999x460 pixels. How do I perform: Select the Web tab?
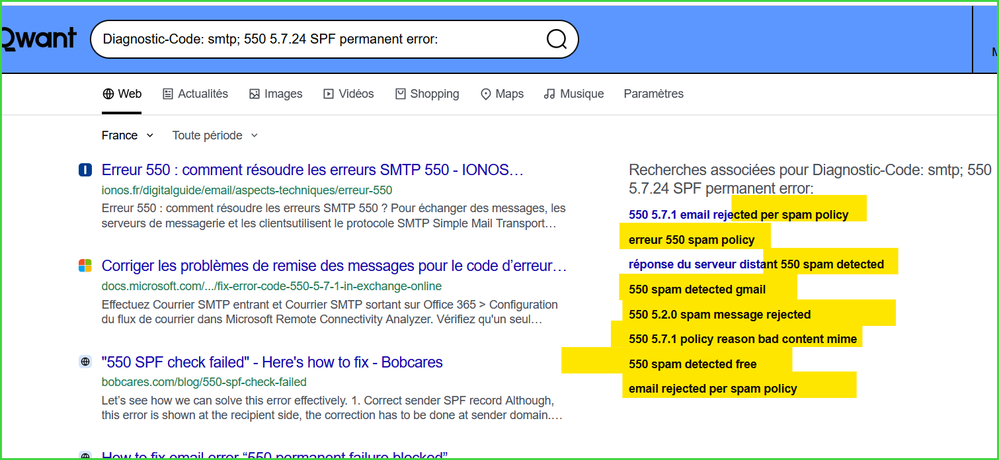coord(122,94)
